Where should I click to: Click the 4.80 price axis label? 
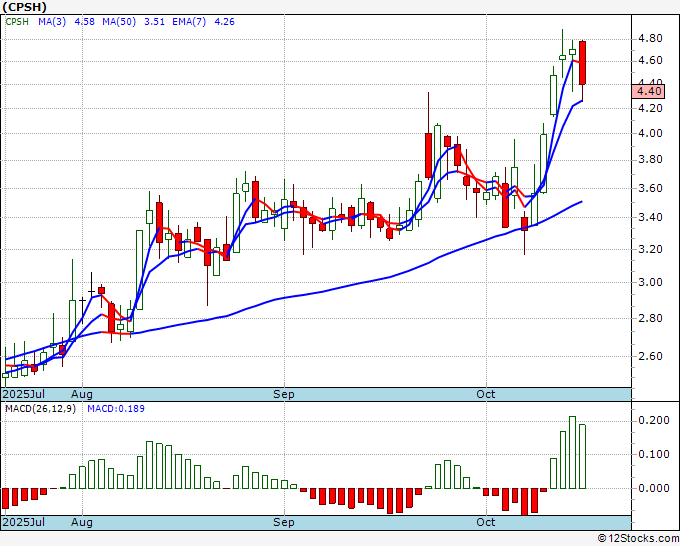[x=650, y=39]
